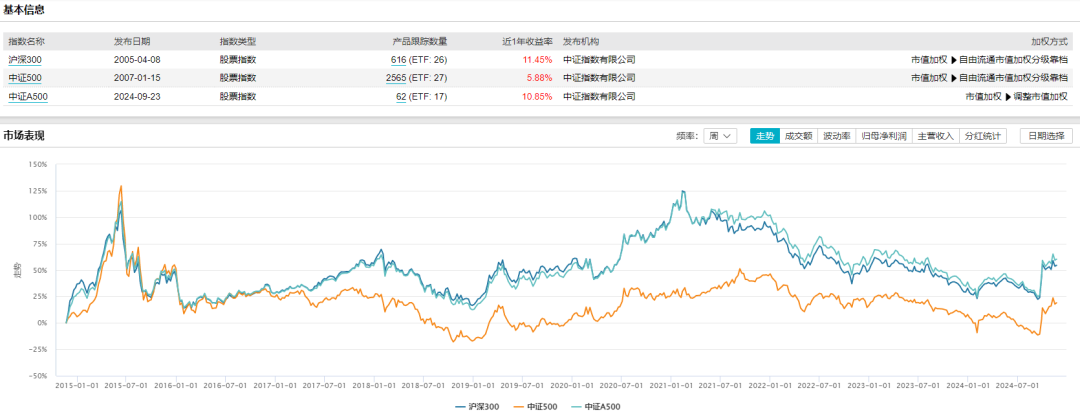Click the 指数名称 column header

27,41
